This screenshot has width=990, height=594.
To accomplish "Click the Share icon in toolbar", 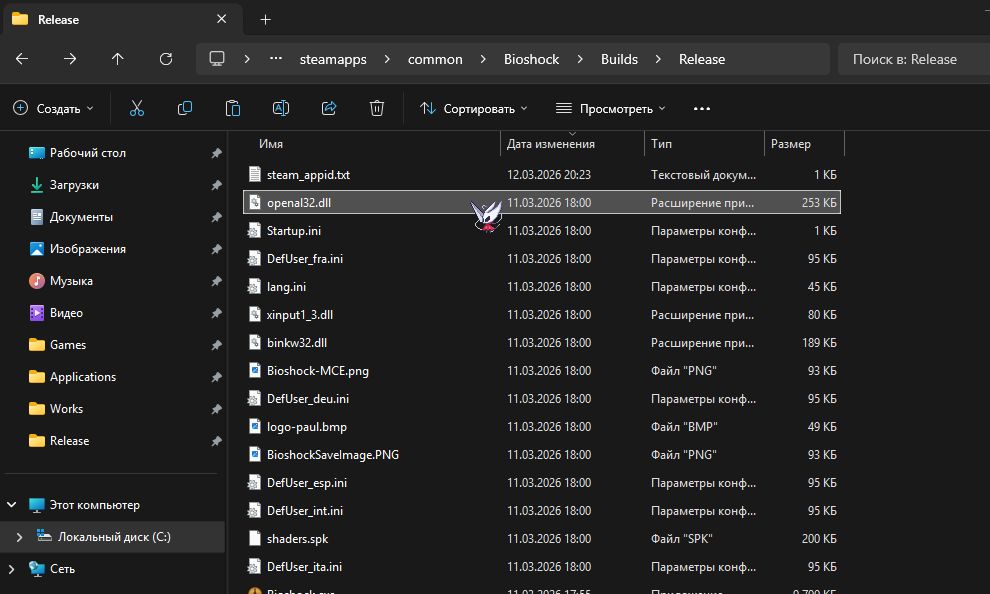I will point(328,109).
